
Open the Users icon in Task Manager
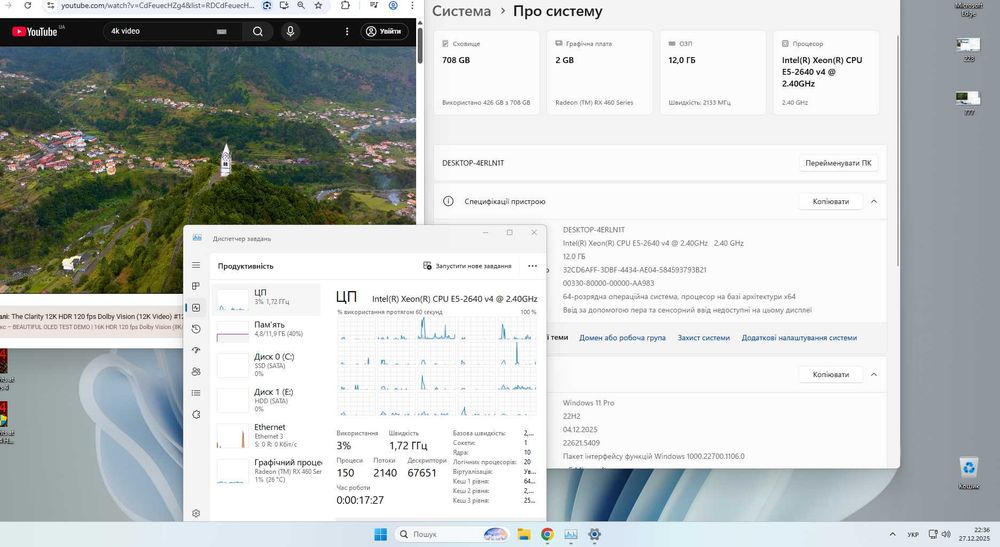coord(196,372)
